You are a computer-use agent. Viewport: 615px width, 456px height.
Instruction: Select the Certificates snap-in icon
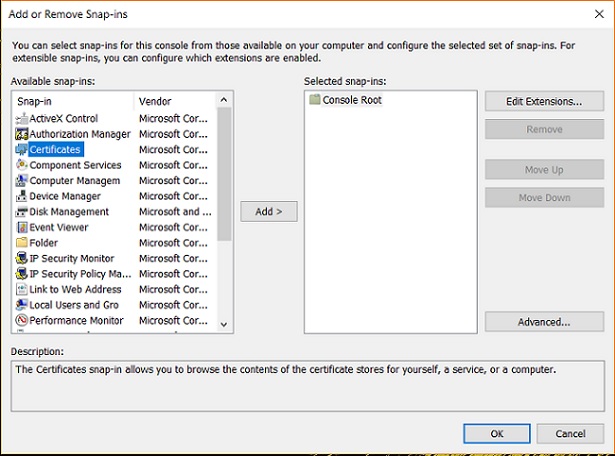pos(22,150)
